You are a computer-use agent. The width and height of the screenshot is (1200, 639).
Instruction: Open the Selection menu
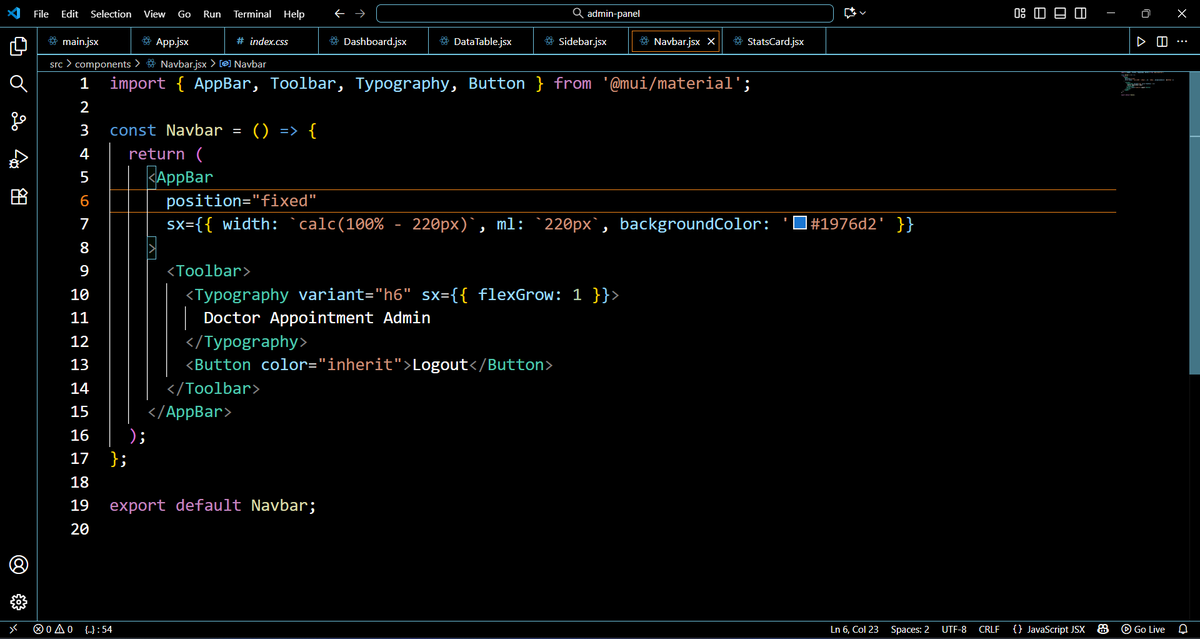point(111,14)
